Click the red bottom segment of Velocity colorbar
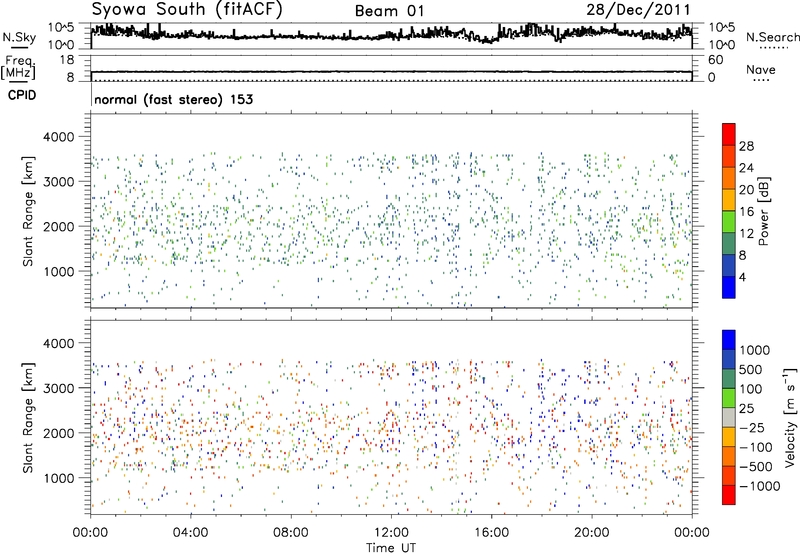 pyautogui.click(x=729, y=495)
